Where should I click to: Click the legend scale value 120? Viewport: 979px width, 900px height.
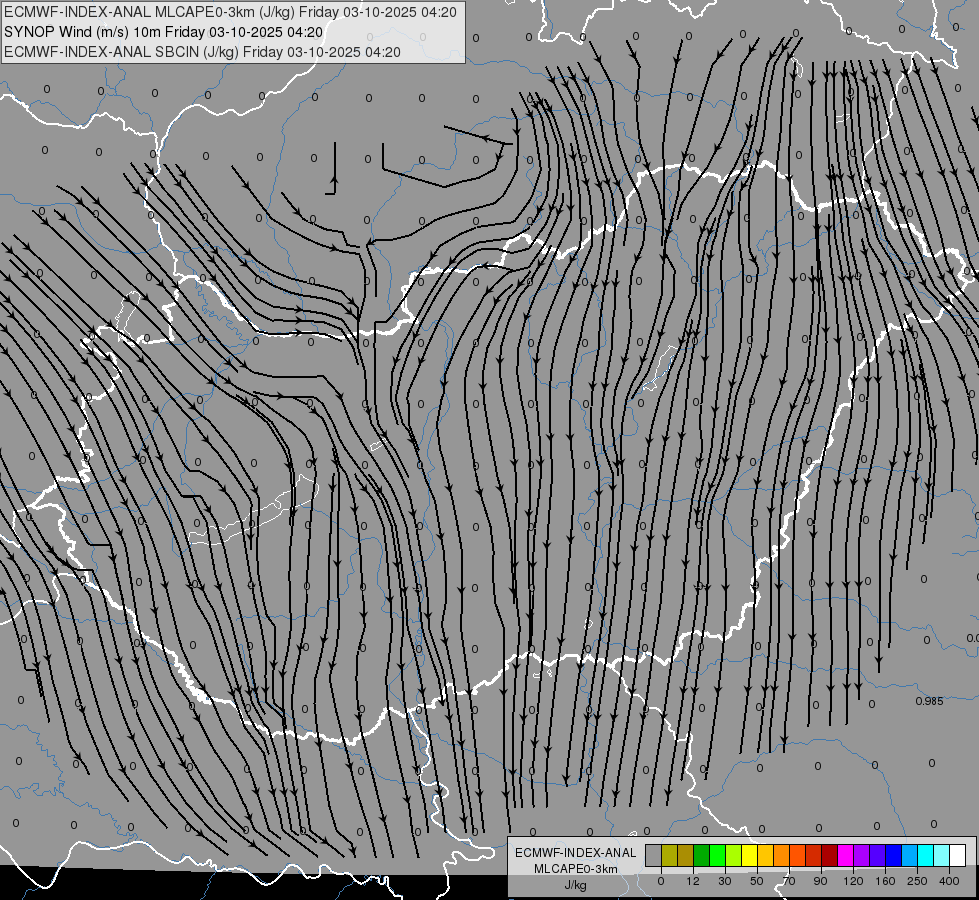854,881
